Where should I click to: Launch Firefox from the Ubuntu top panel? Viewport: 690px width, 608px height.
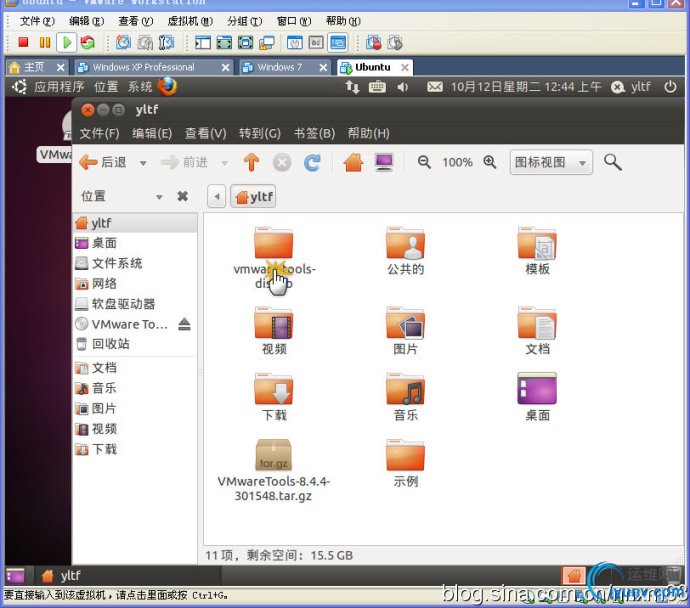[x=167, y=86]
